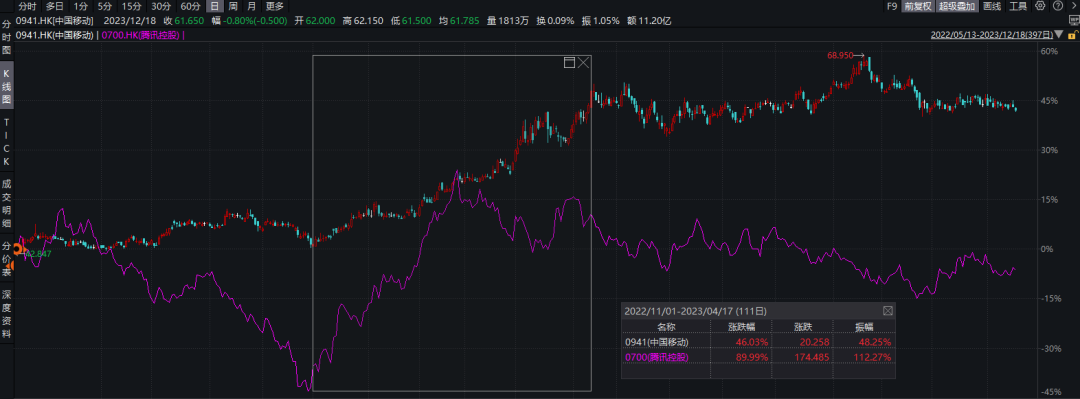Open the date range dropdown triangle
The image size is (1080, 399).
(x=1059, y=34)
